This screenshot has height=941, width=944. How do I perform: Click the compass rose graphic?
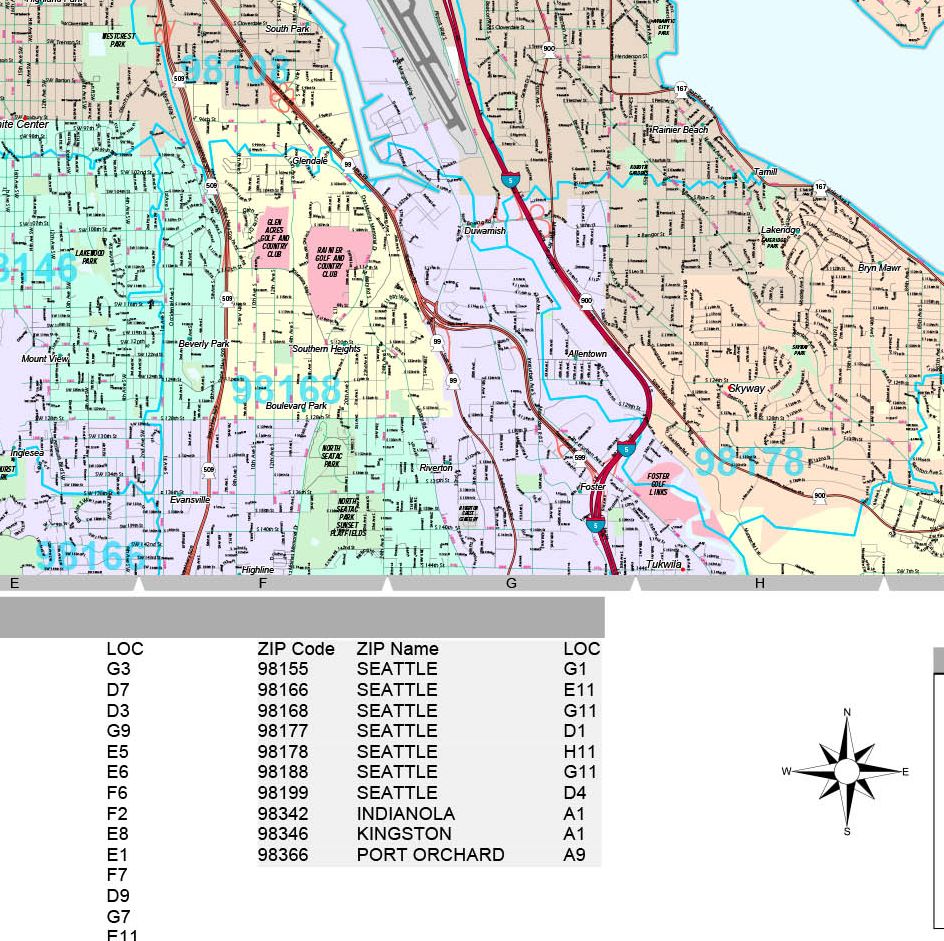point(847,772)
